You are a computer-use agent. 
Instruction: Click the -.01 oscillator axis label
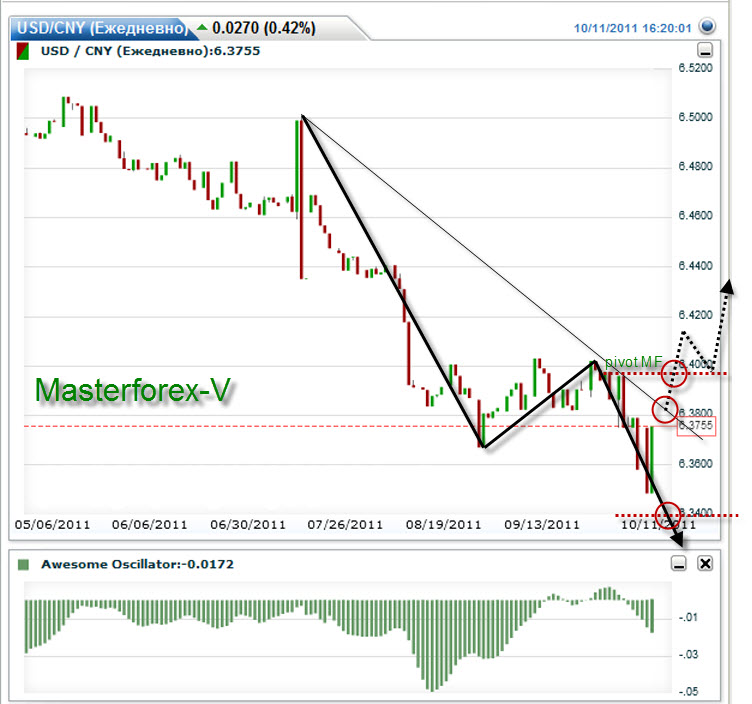[x=688, y=618]
